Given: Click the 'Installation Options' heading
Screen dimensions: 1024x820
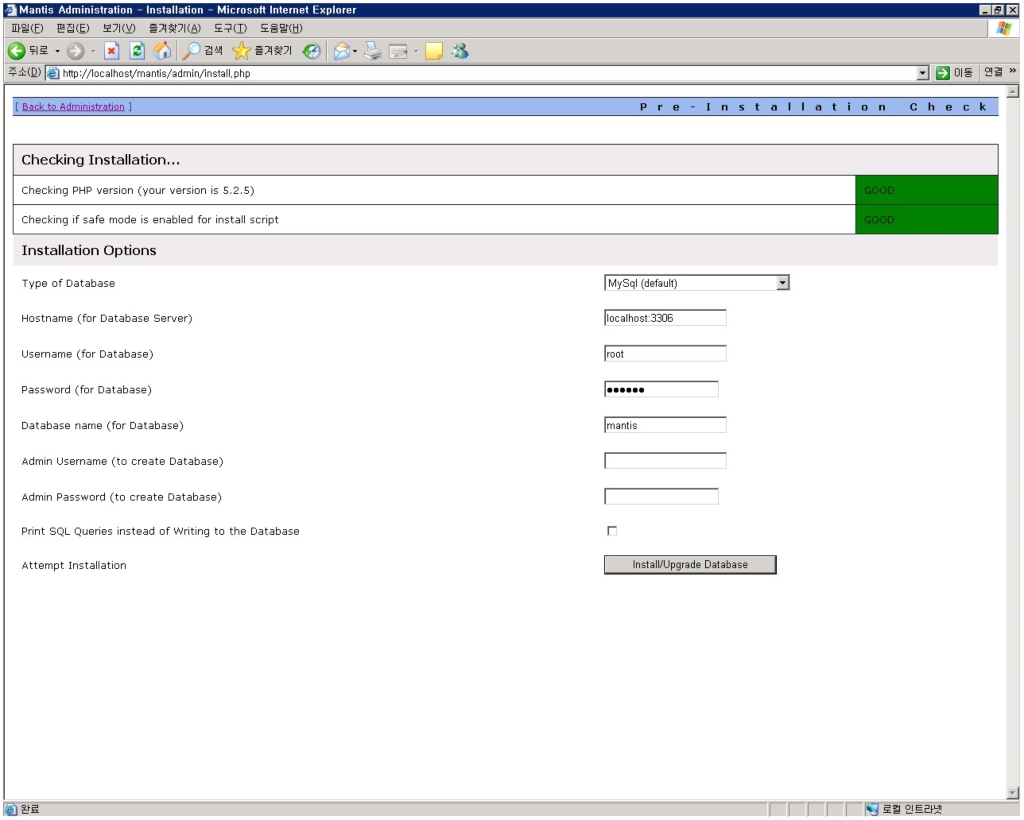Looking at the screenshot, I should (89, 251).
